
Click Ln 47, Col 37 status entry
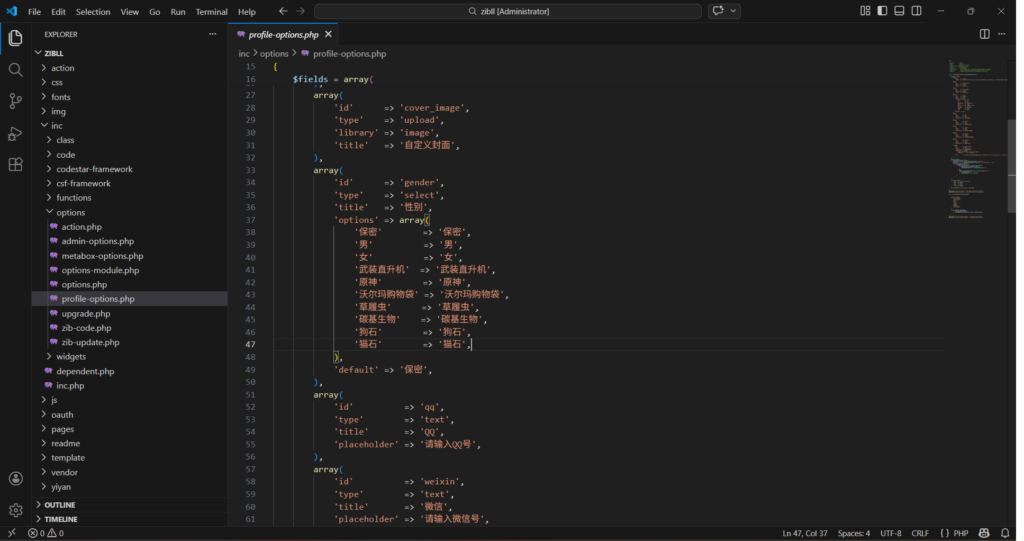click(805, 533)
